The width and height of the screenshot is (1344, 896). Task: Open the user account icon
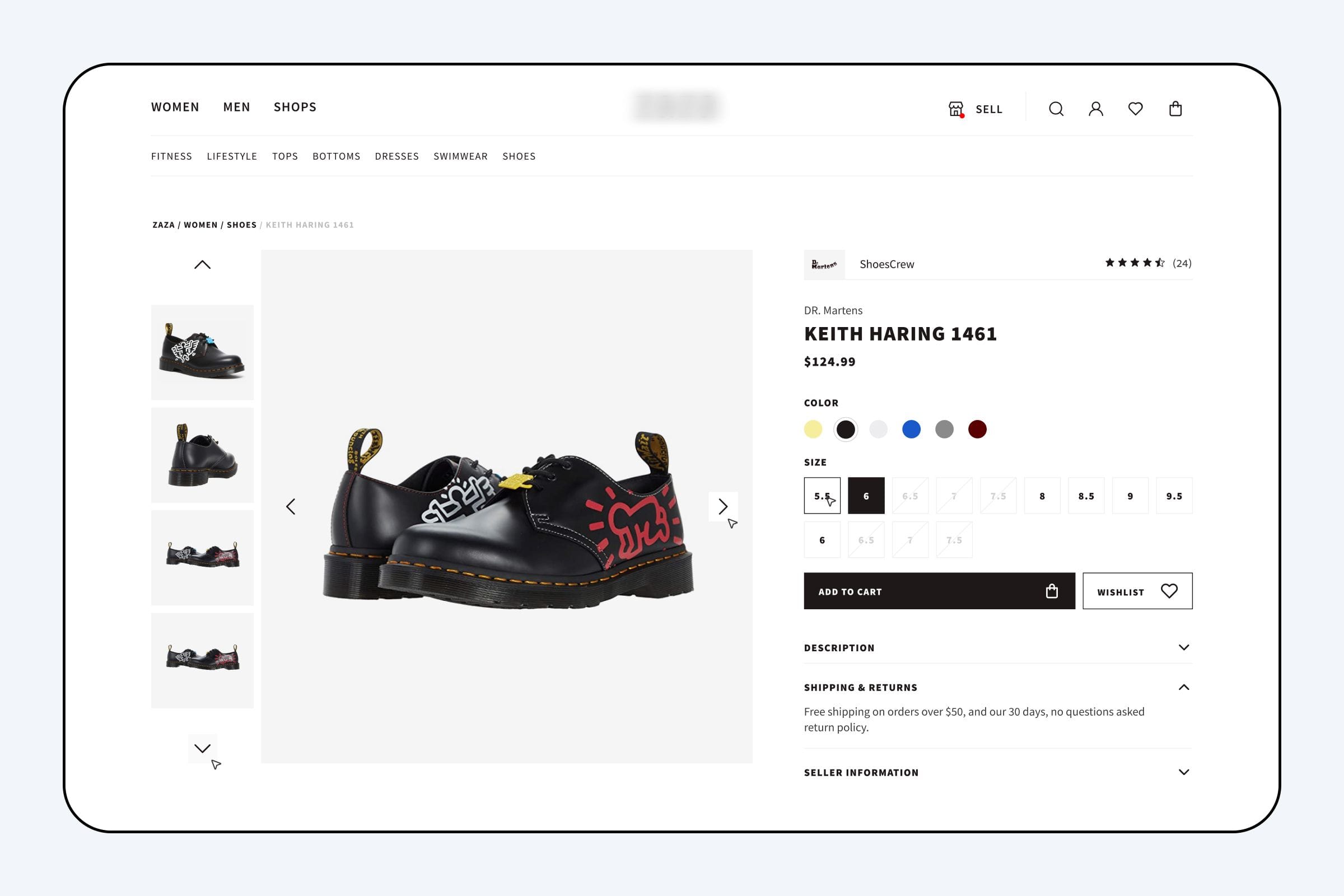pos(1095,109)
